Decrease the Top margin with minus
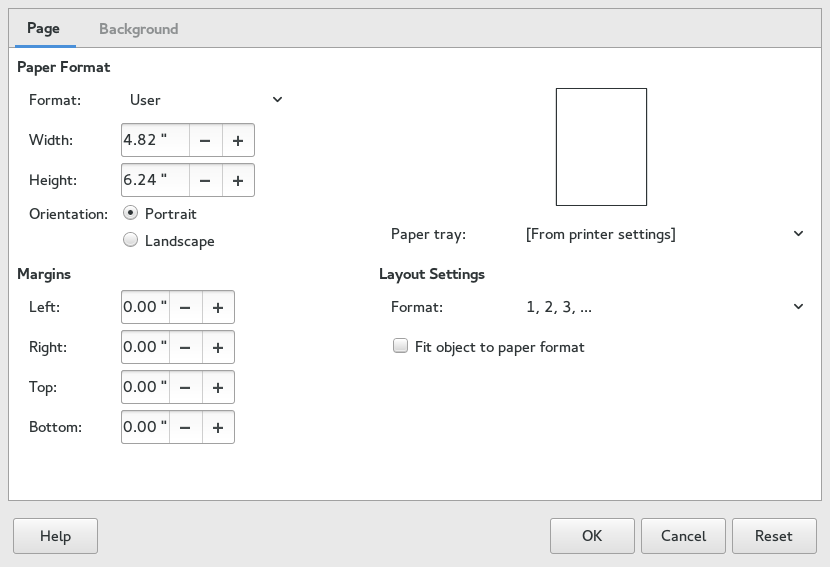Screen dimensions: 830x567 185,388
